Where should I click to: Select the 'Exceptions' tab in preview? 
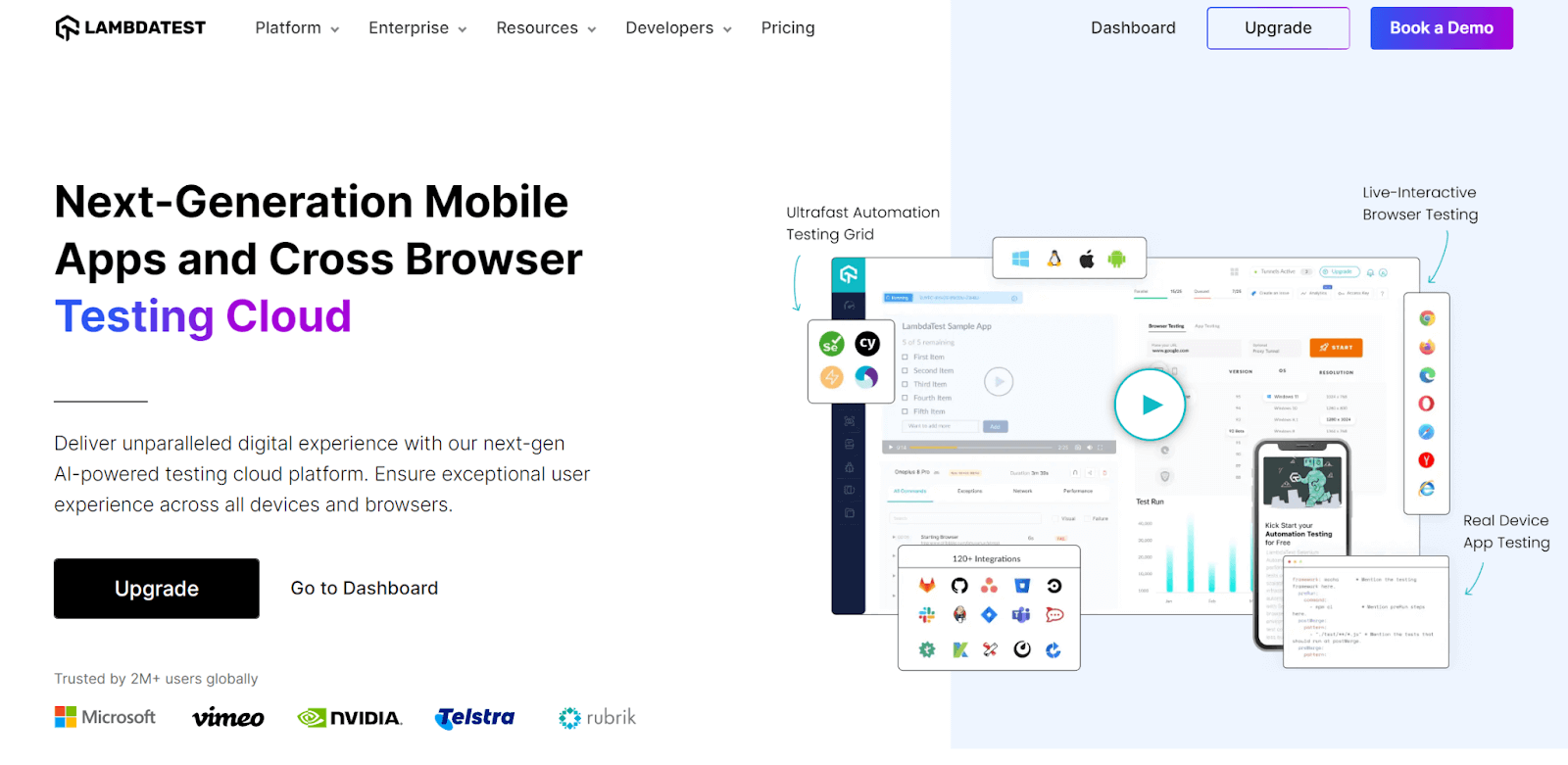(x=970, y=491)
